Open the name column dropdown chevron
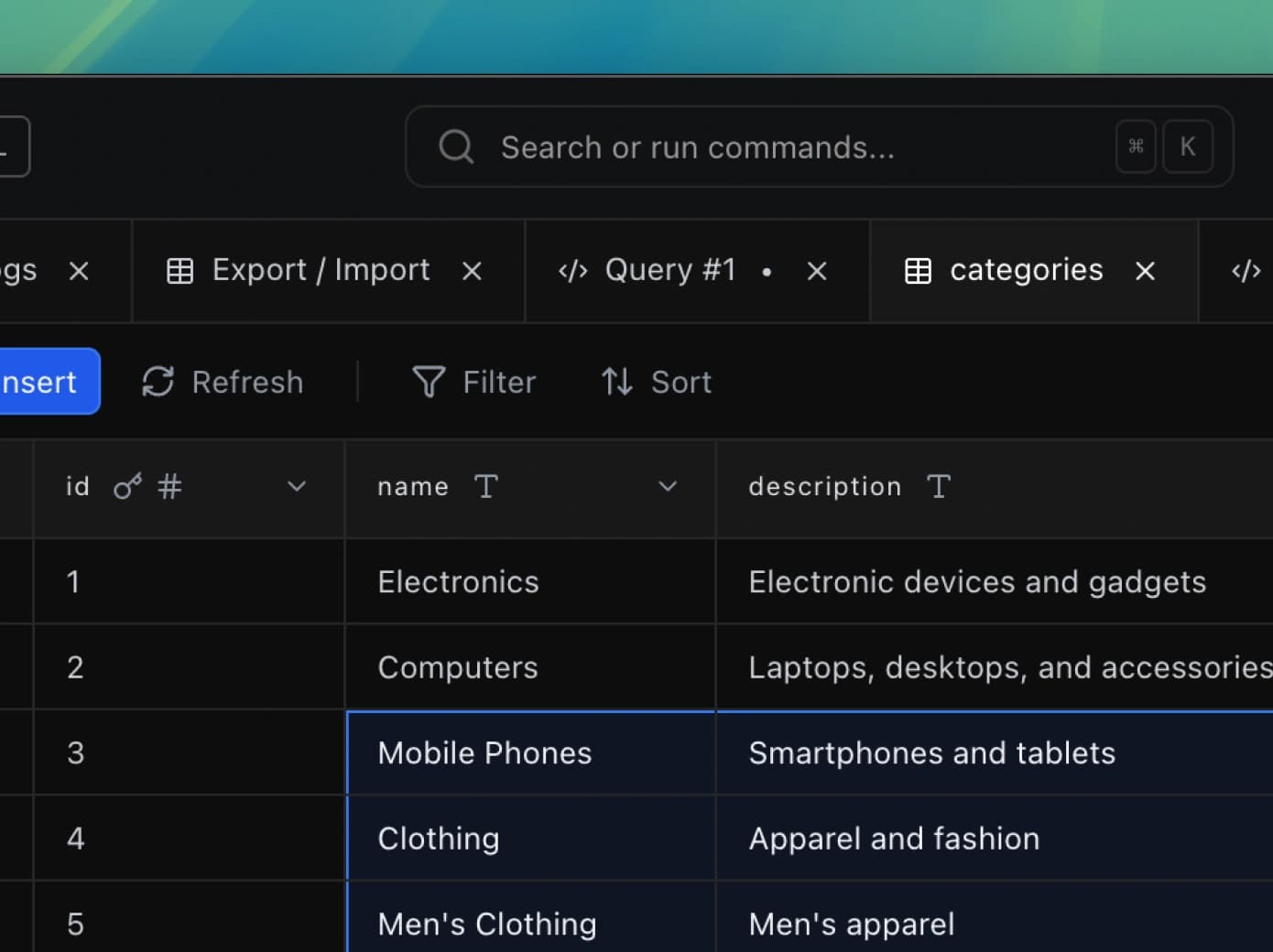Viewport: 1273px width, 952px height. 668,486
